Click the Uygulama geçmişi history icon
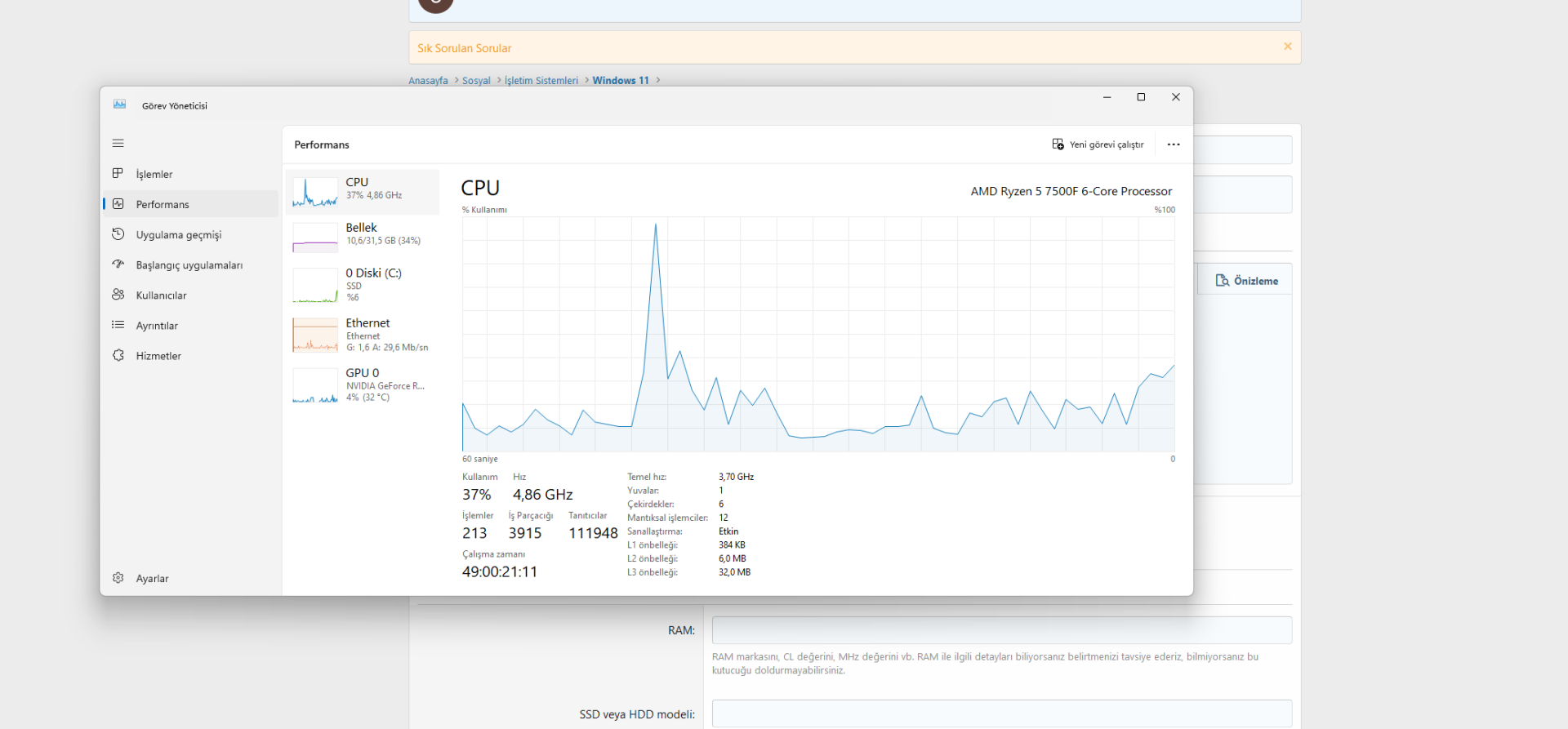Screen dimensions: 1568x729 [x=118, y=234]
